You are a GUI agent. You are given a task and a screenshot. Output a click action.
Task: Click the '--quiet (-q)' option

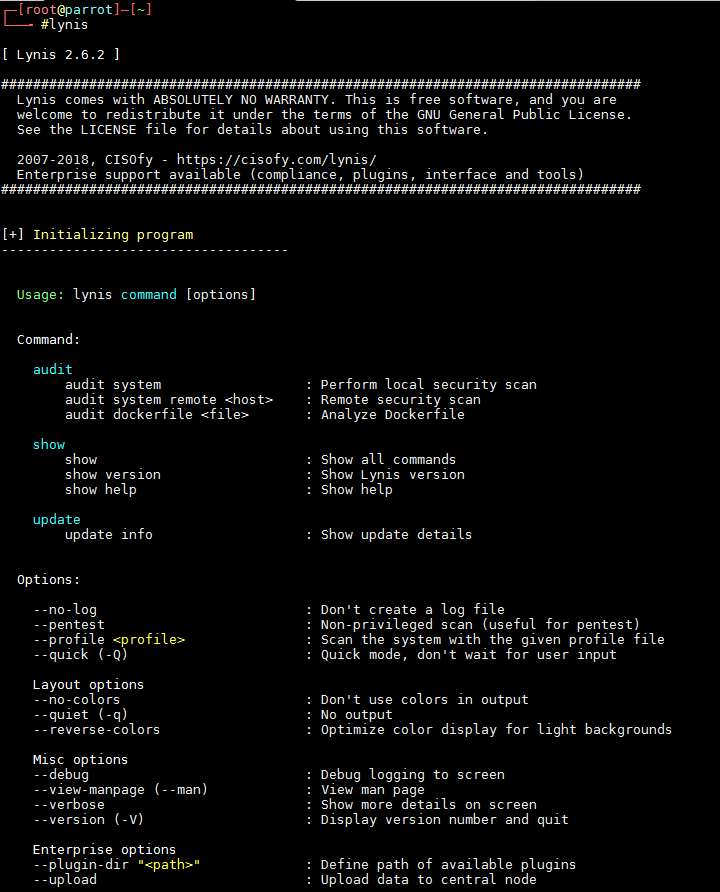point(80,715)
